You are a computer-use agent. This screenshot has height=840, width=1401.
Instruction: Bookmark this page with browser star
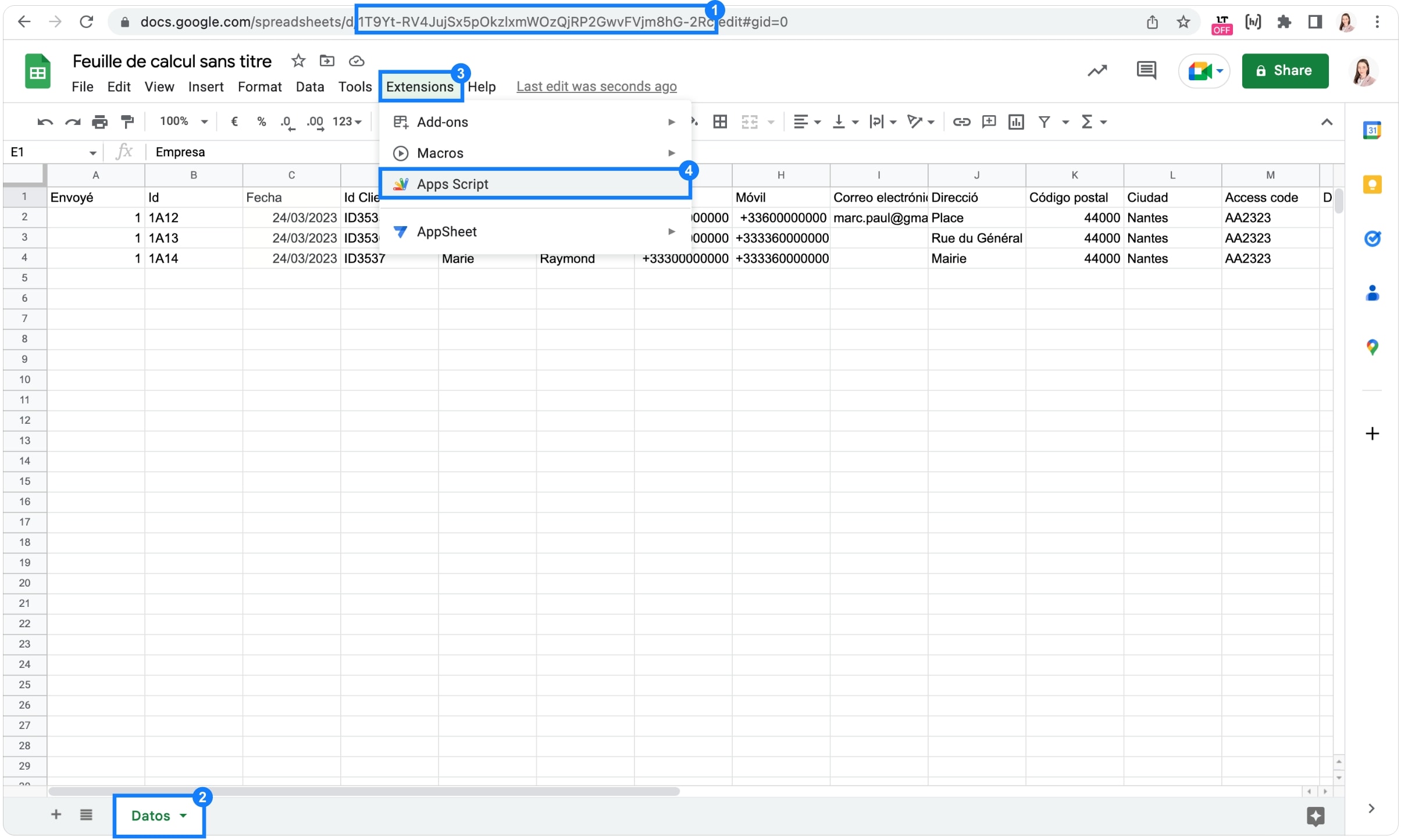coord(1183,22)
